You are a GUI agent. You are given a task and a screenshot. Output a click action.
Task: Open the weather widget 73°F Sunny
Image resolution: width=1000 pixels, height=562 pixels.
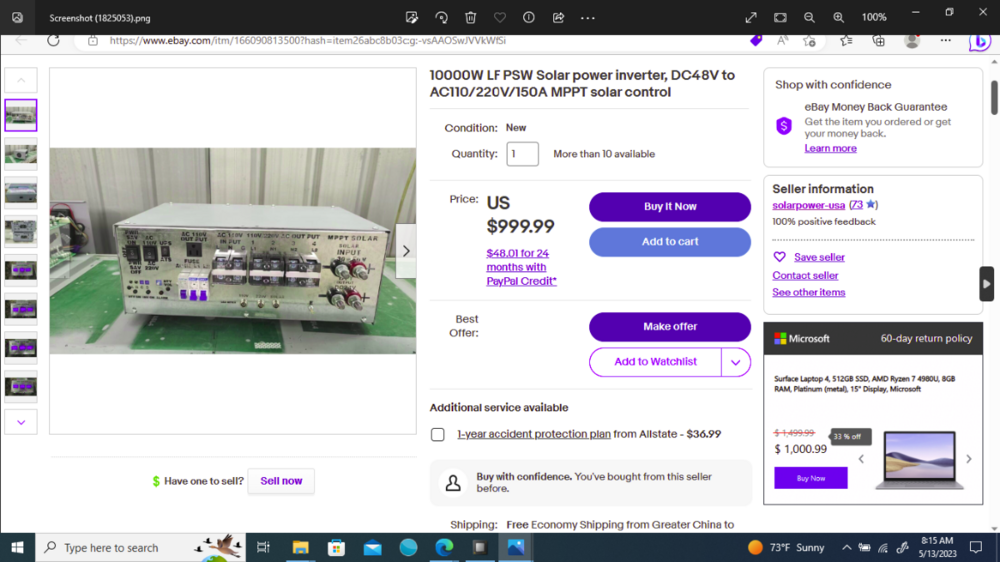[x=786, y=547]
